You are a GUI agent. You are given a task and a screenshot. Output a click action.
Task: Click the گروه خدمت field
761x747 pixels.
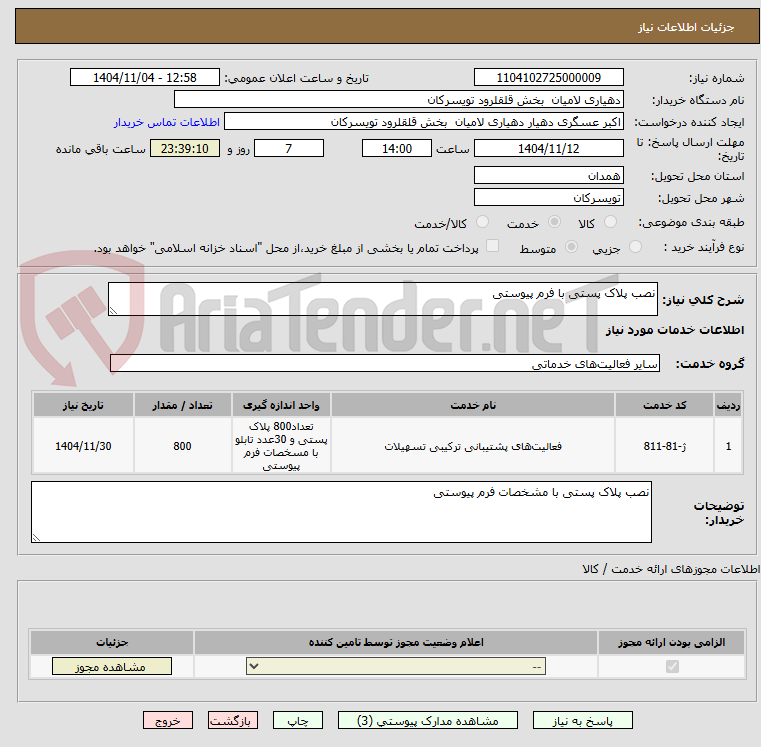point(385,364)
